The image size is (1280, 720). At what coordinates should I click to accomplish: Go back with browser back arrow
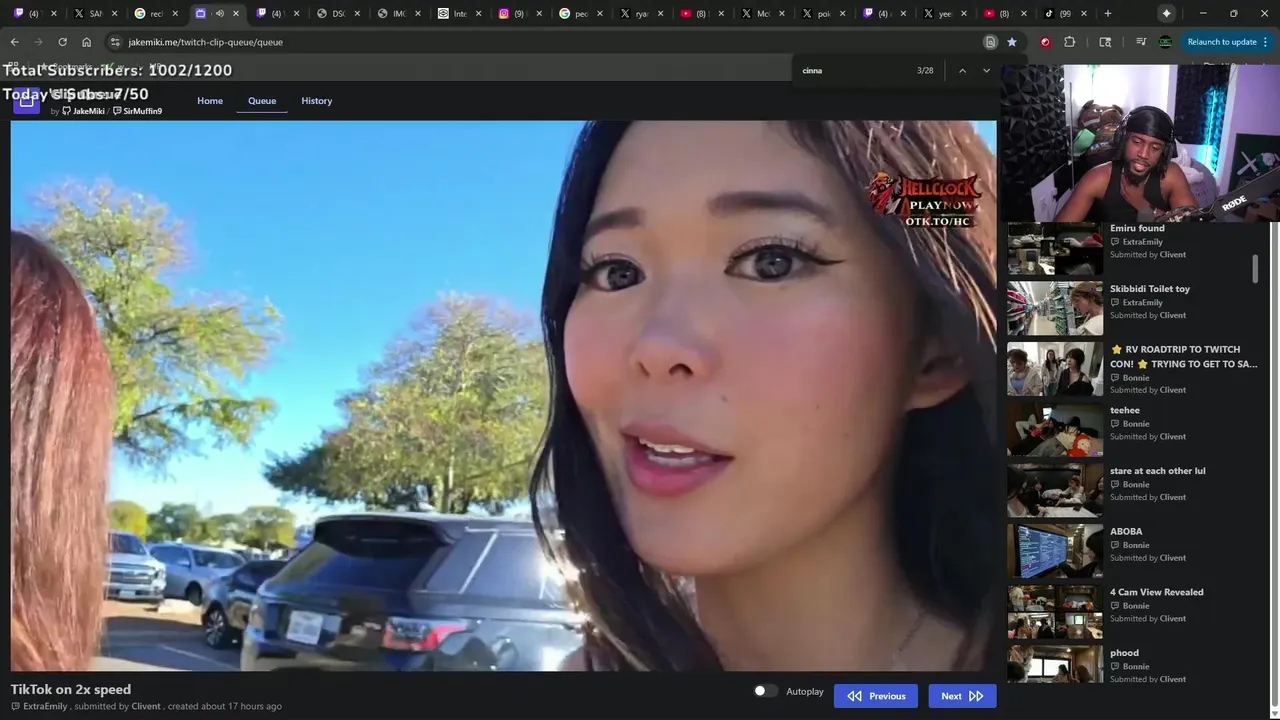click(x=14, y=42)
